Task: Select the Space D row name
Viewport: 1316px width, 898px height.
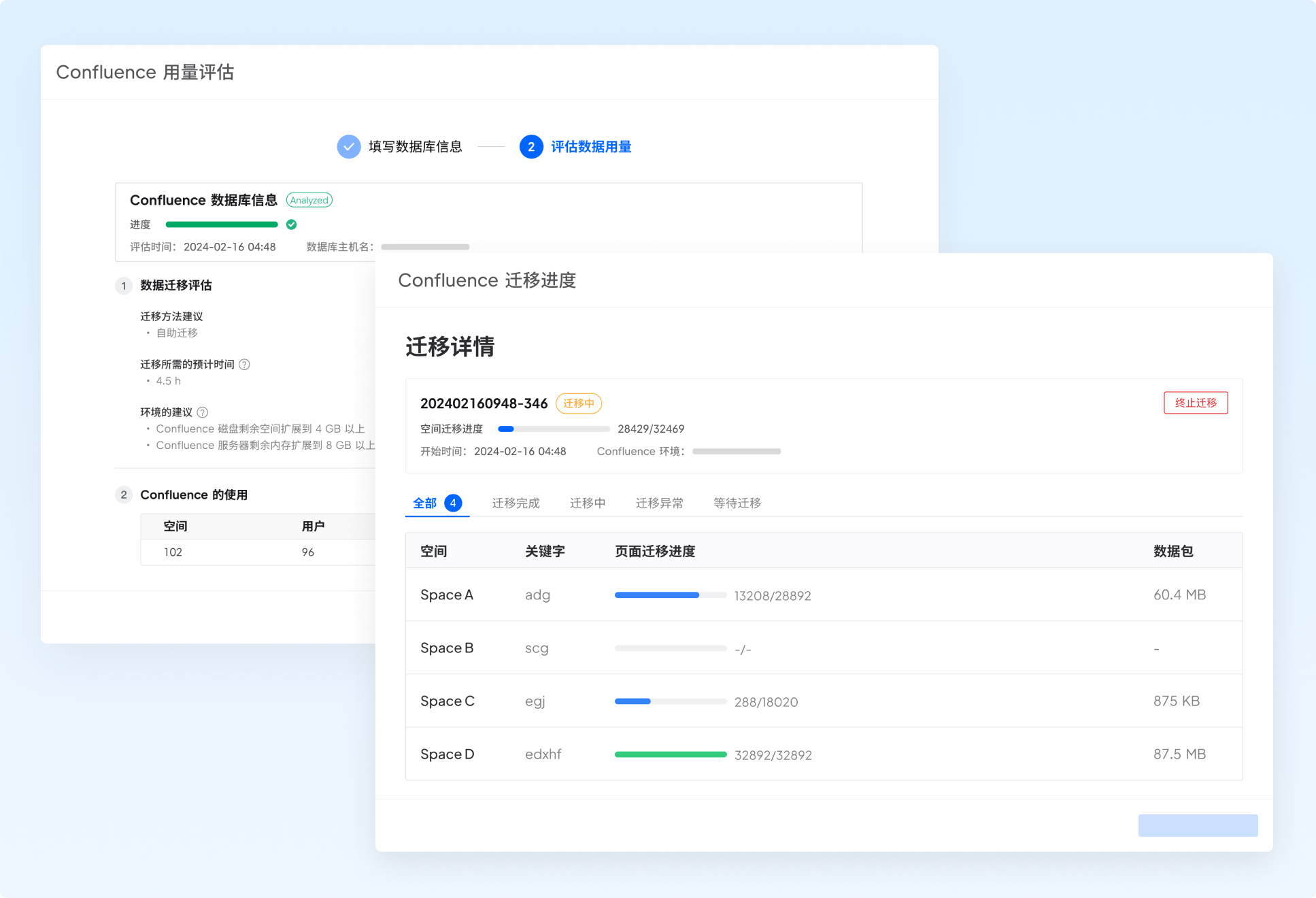Action: (448, 754)
